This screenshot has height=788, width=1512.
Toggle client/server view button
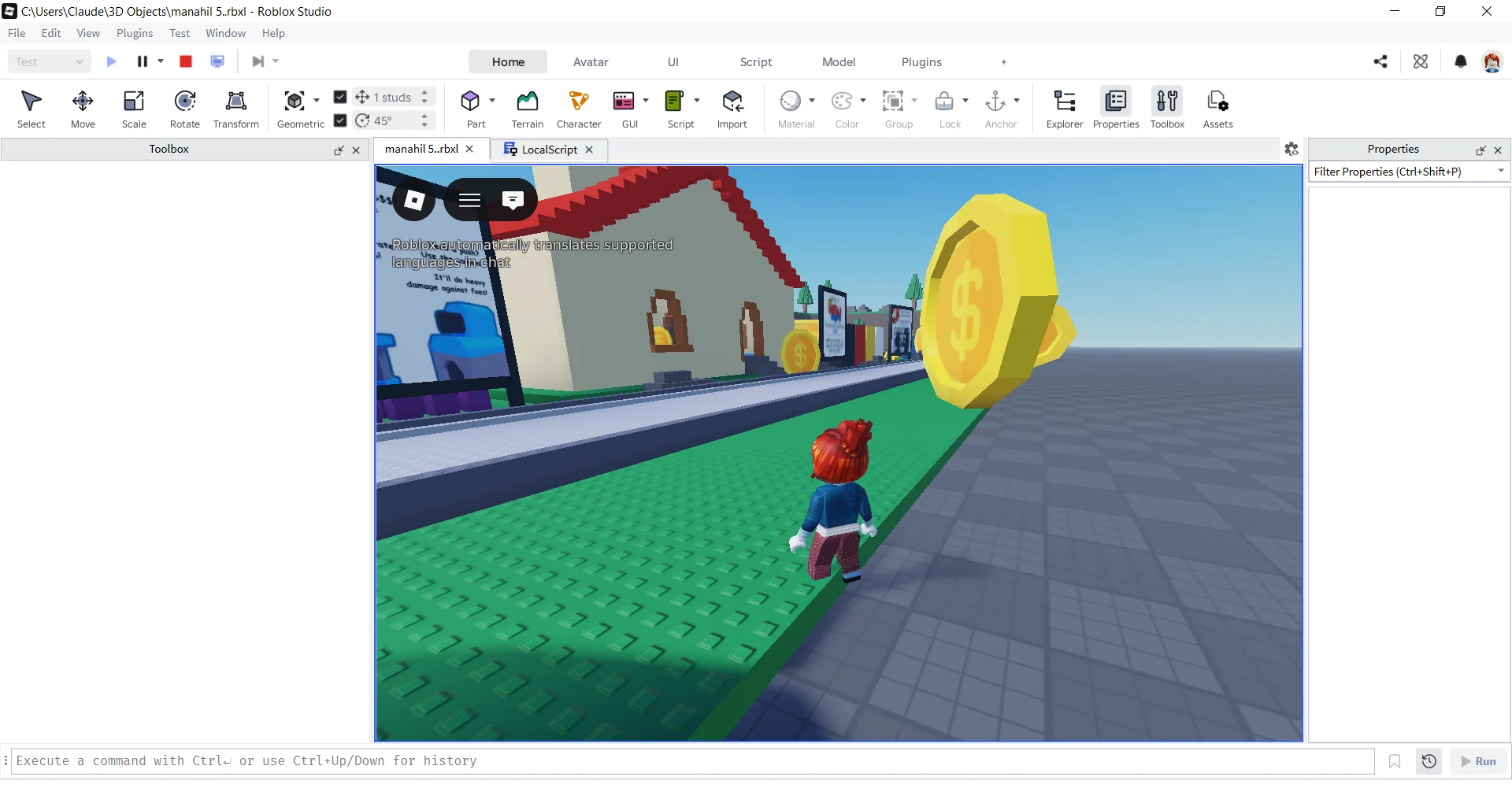[x=217, y=61]
